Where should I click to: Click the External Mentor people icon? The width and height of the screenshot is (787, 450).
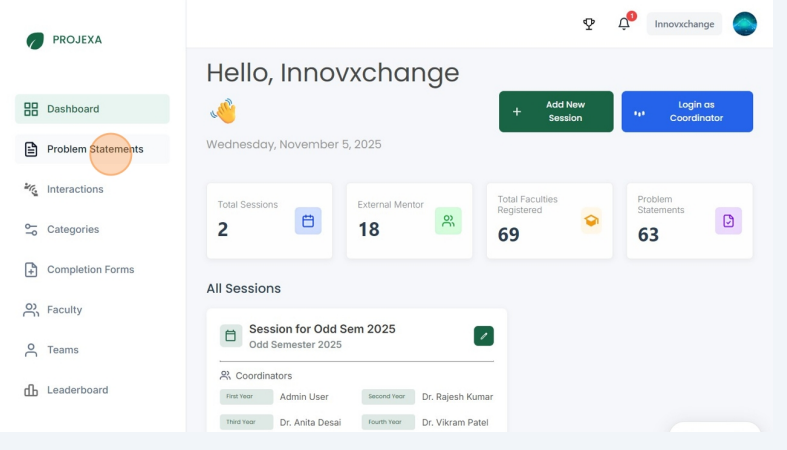point(448,221)
